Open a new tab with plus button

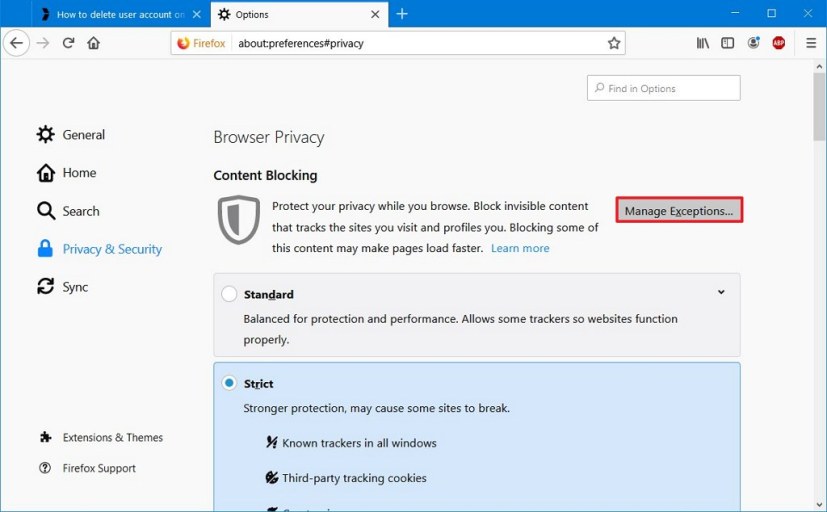[x=402, y=14]
